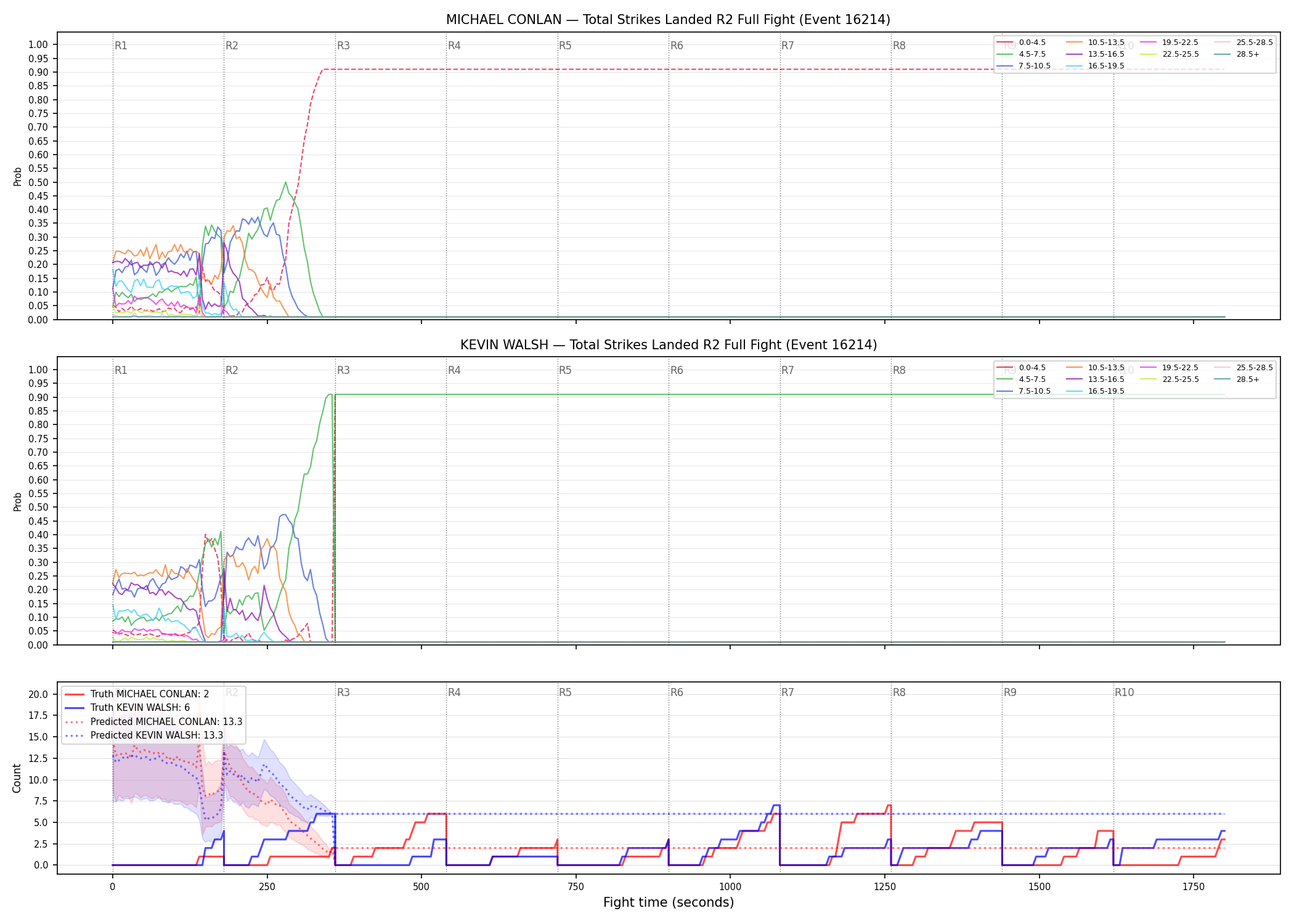The width and height of the screenshot is (1294, 924).
Task: Click the '7.5' tick on the Count axis
Action: coord(41,801)
